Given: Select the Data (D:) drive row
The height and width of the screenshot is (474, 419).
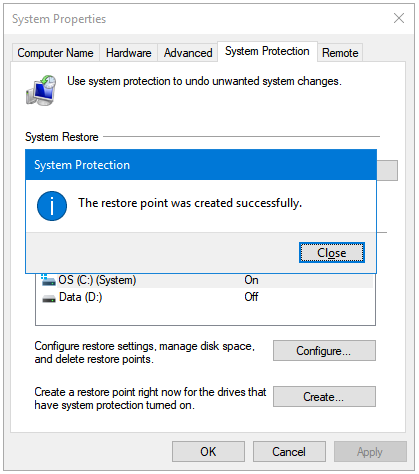Looking at the screenshot, I should 206,297.
